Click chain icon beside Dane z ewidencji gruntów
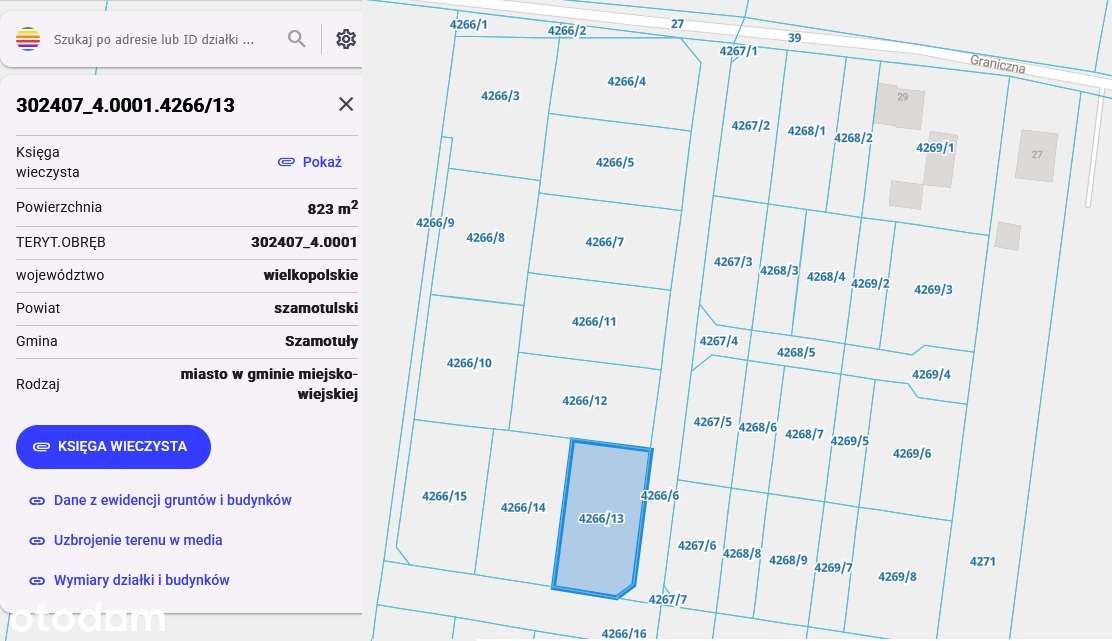 click(x=37, y=501)
